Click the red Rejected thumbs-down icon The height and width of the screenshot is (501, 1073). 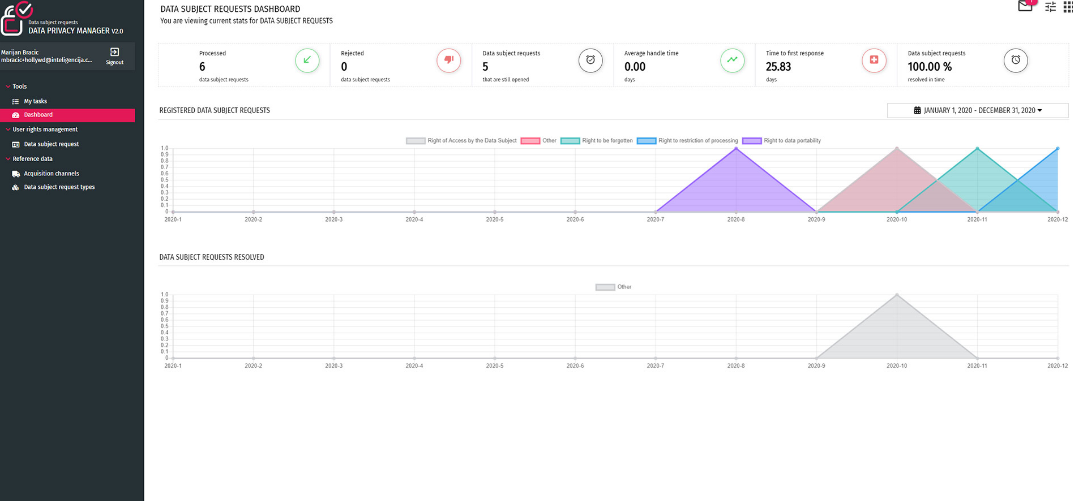pos(449,60)
